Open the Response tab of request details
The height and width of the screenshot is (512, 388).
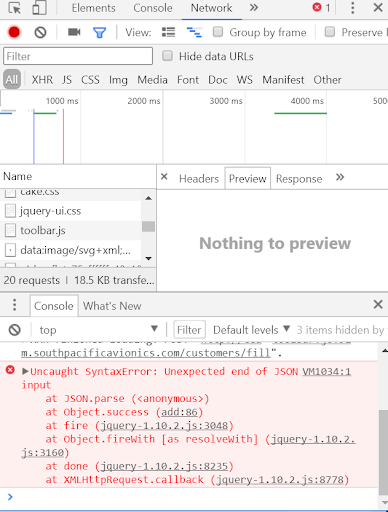coord(299,179)
